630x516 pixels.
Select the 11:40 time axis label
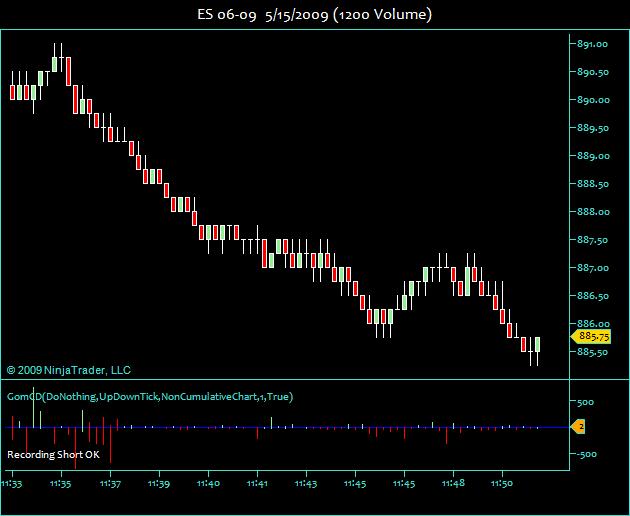[x=208, y=483]
